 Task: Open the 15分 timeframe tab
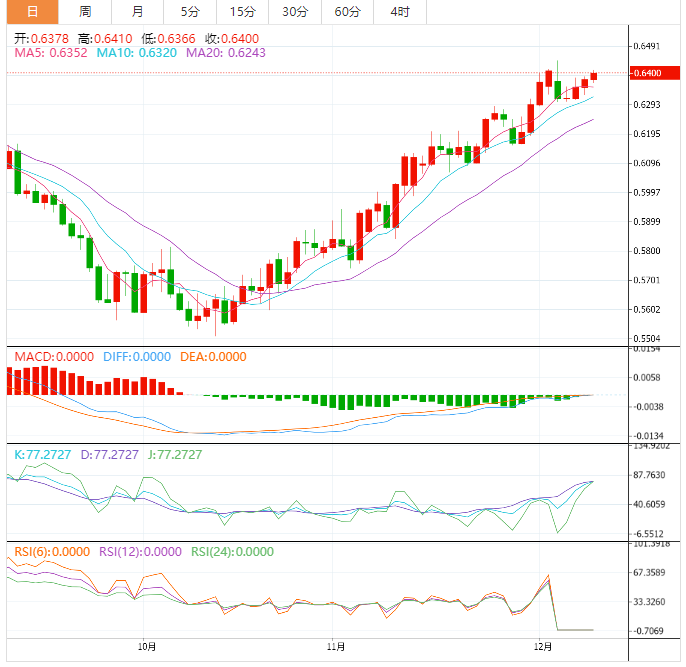[x=242, y=11]
